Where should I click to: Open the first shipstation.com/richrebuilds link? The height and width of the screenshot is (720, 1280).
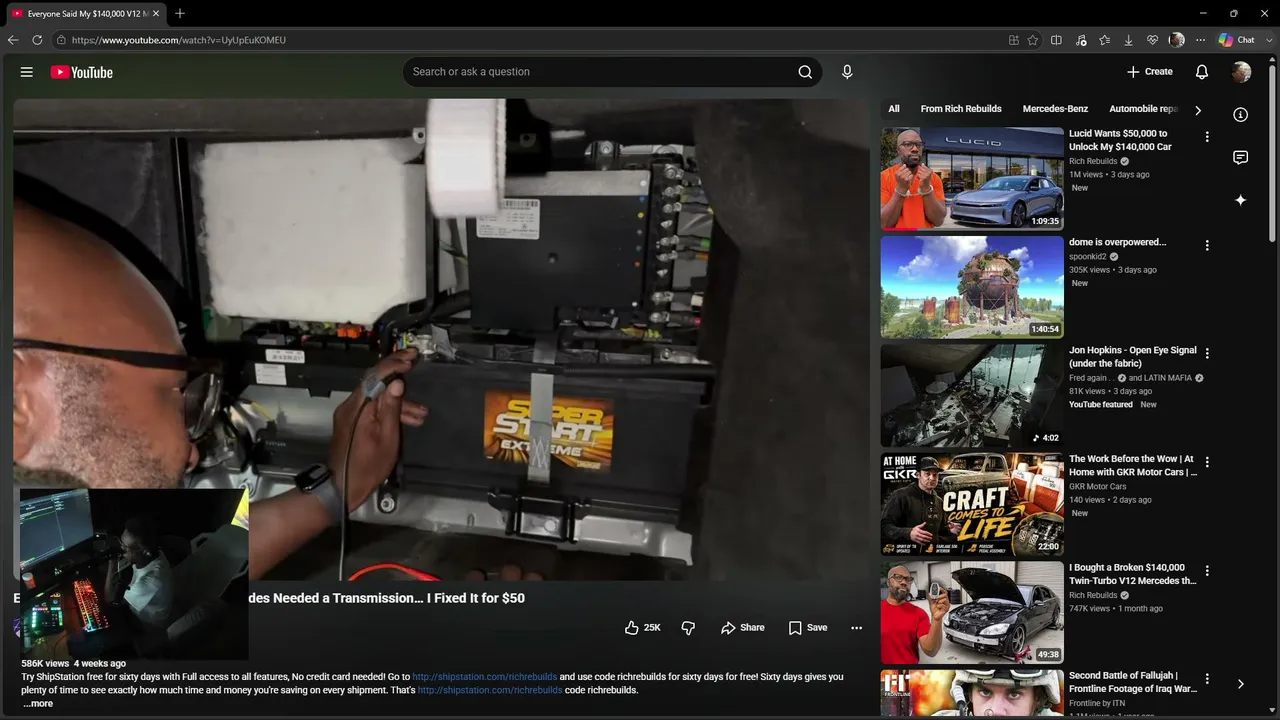[x=485, y=677]
